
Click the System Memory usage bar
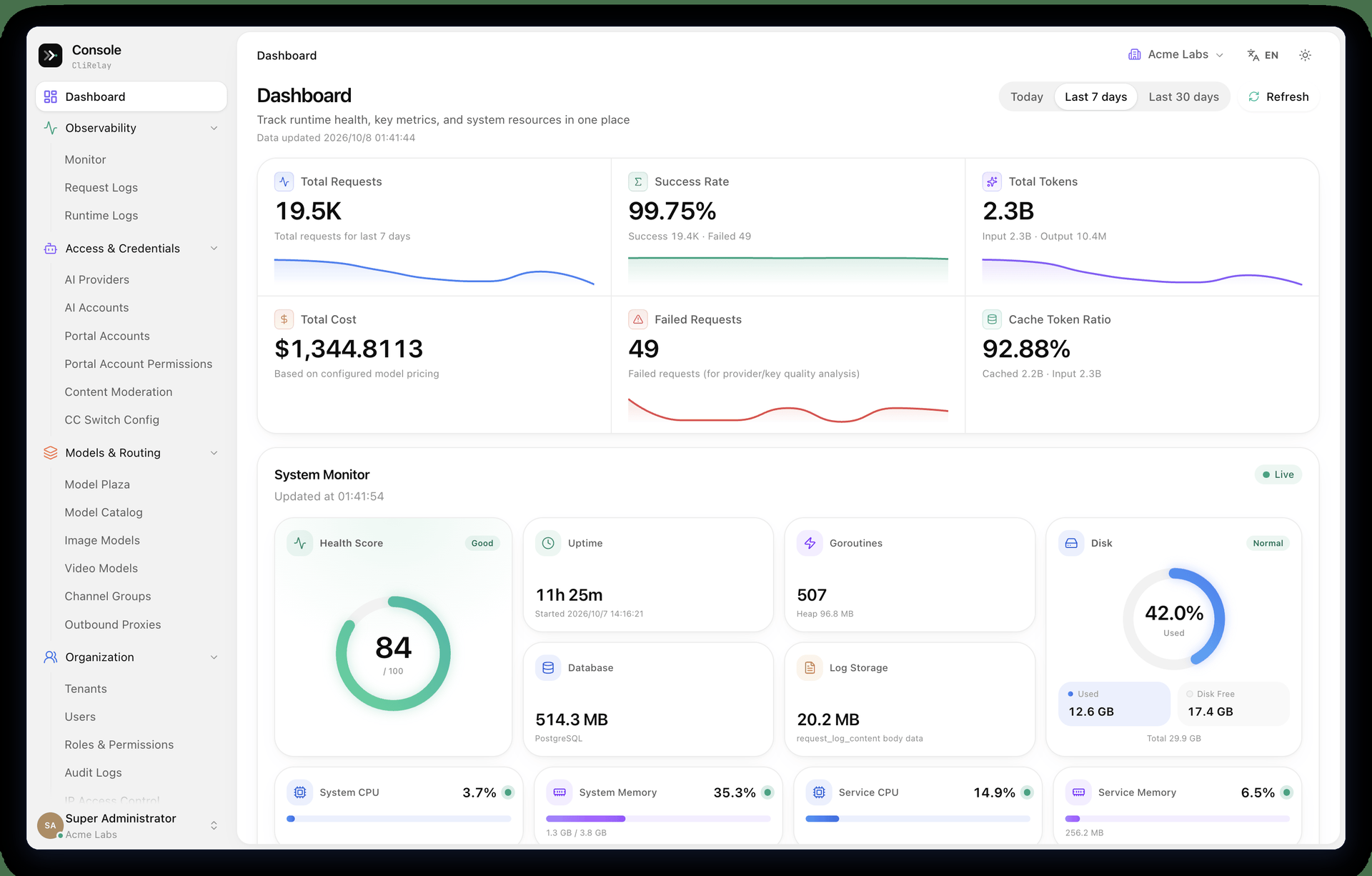click(658, 819)
